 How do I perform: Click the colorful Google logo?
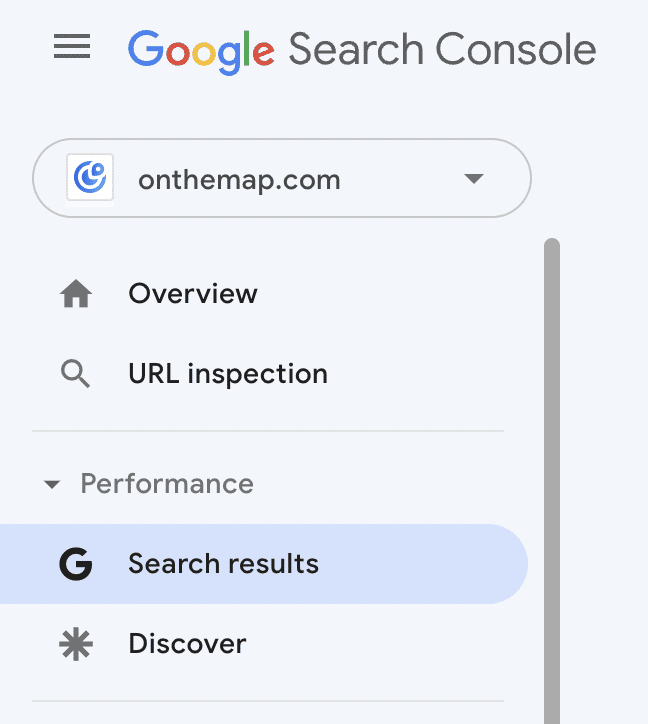point(201,49)
